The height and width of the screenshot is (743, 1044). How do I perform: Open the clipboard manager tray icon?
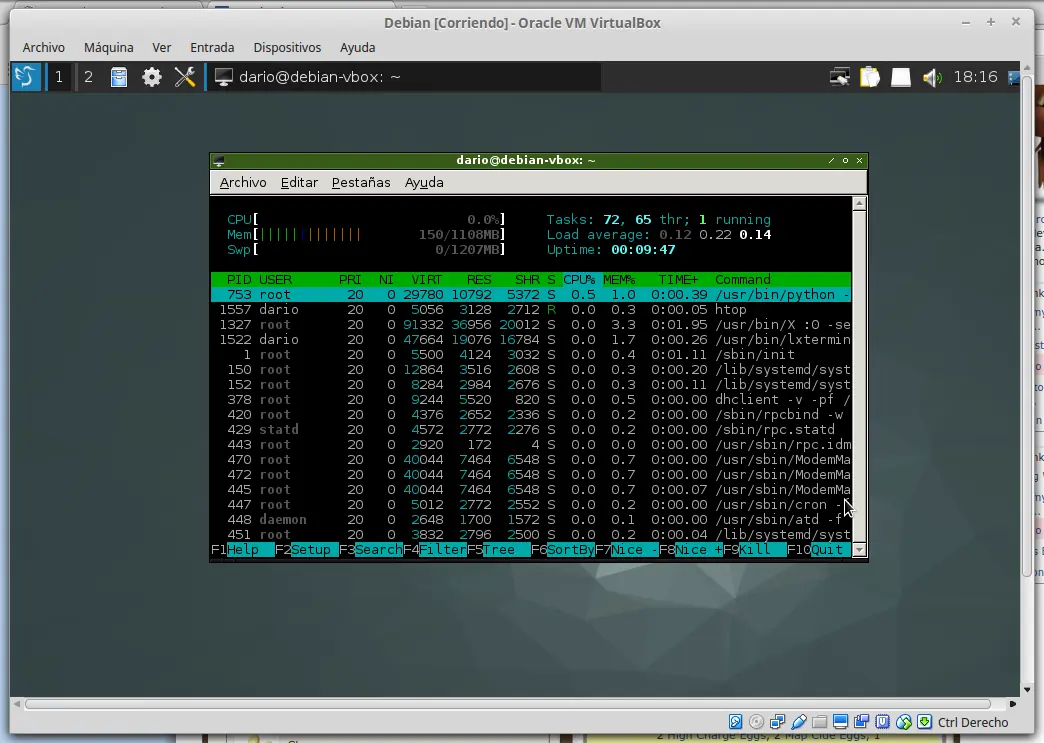click(870, 77)
